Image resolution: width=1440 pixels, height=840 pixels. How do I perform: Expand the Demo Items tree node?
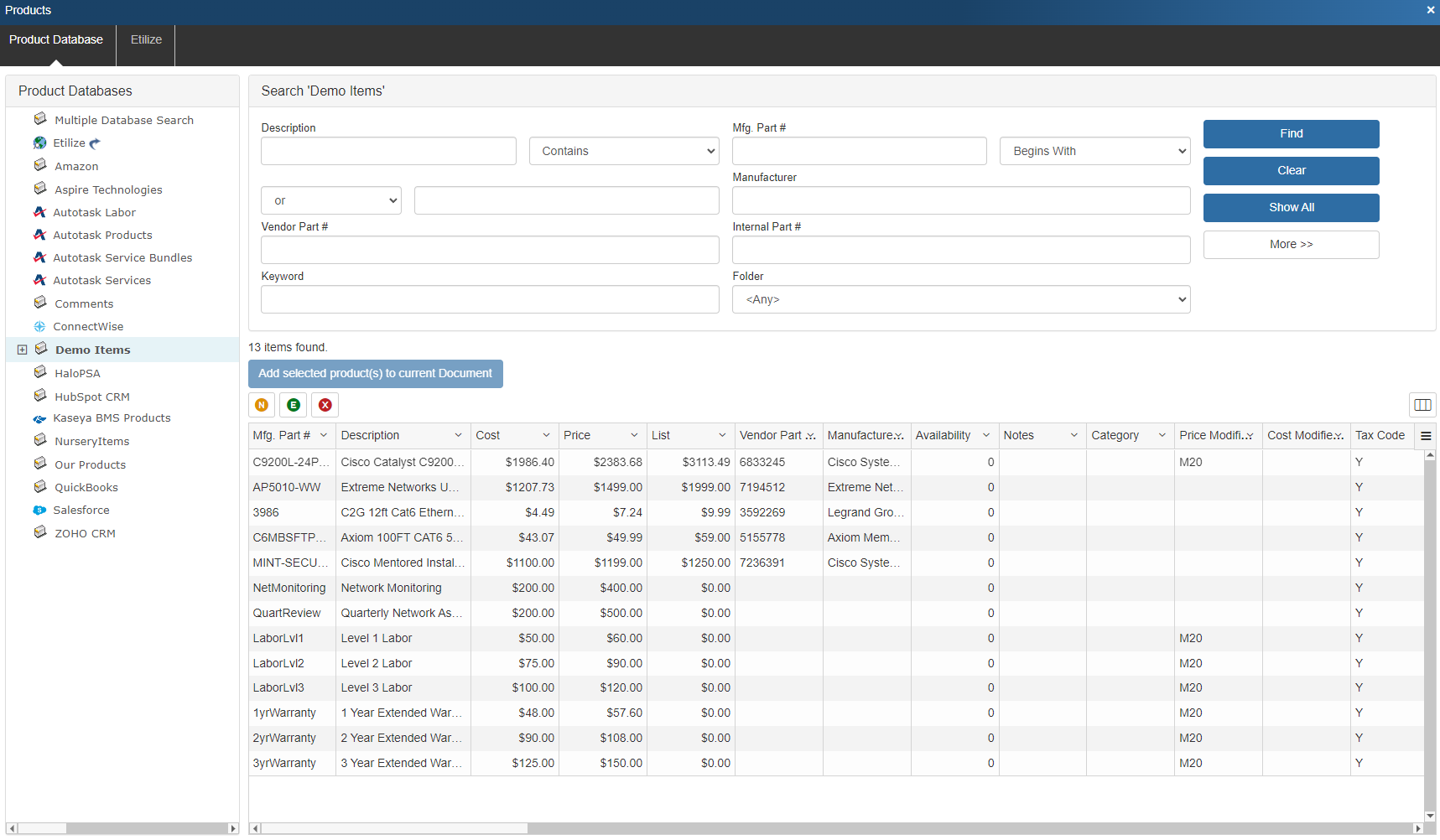[23, 350]
